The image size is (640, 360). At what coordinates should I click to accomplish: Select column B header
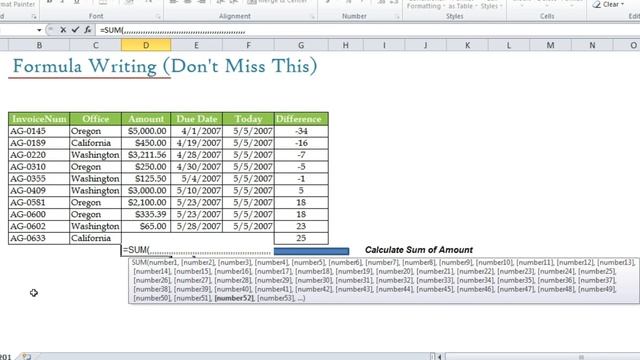(x=39, y=45)
